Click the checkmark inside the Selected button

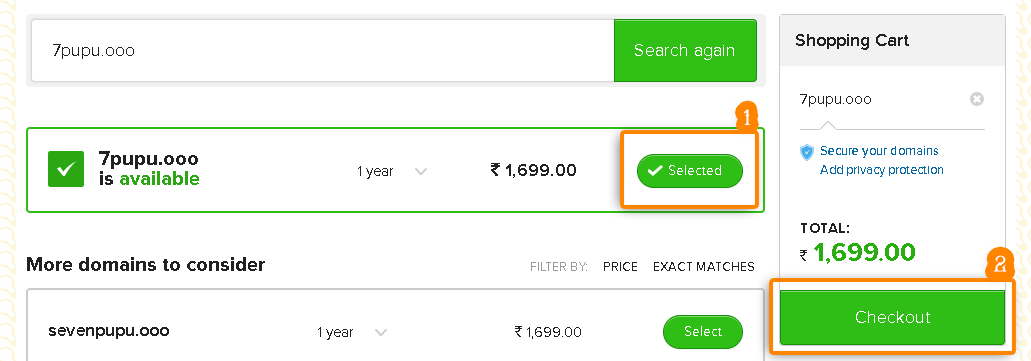click(654, 171)
